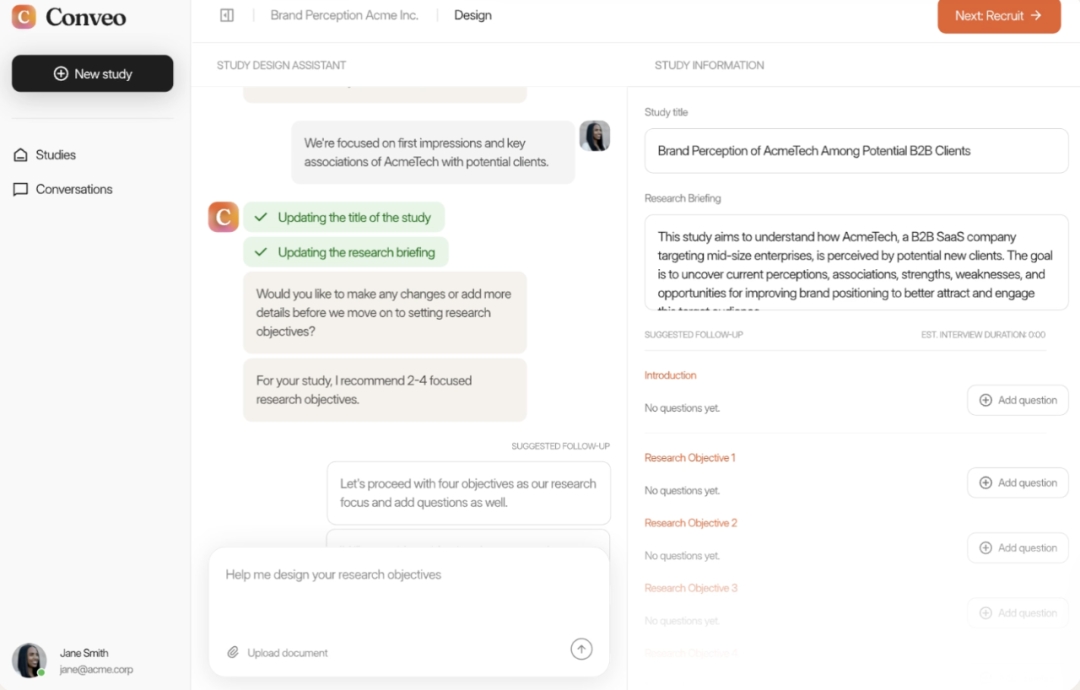Click the Conversations chat bubble icon
Screen dimensions: 1080x690
tap(20, 189)
